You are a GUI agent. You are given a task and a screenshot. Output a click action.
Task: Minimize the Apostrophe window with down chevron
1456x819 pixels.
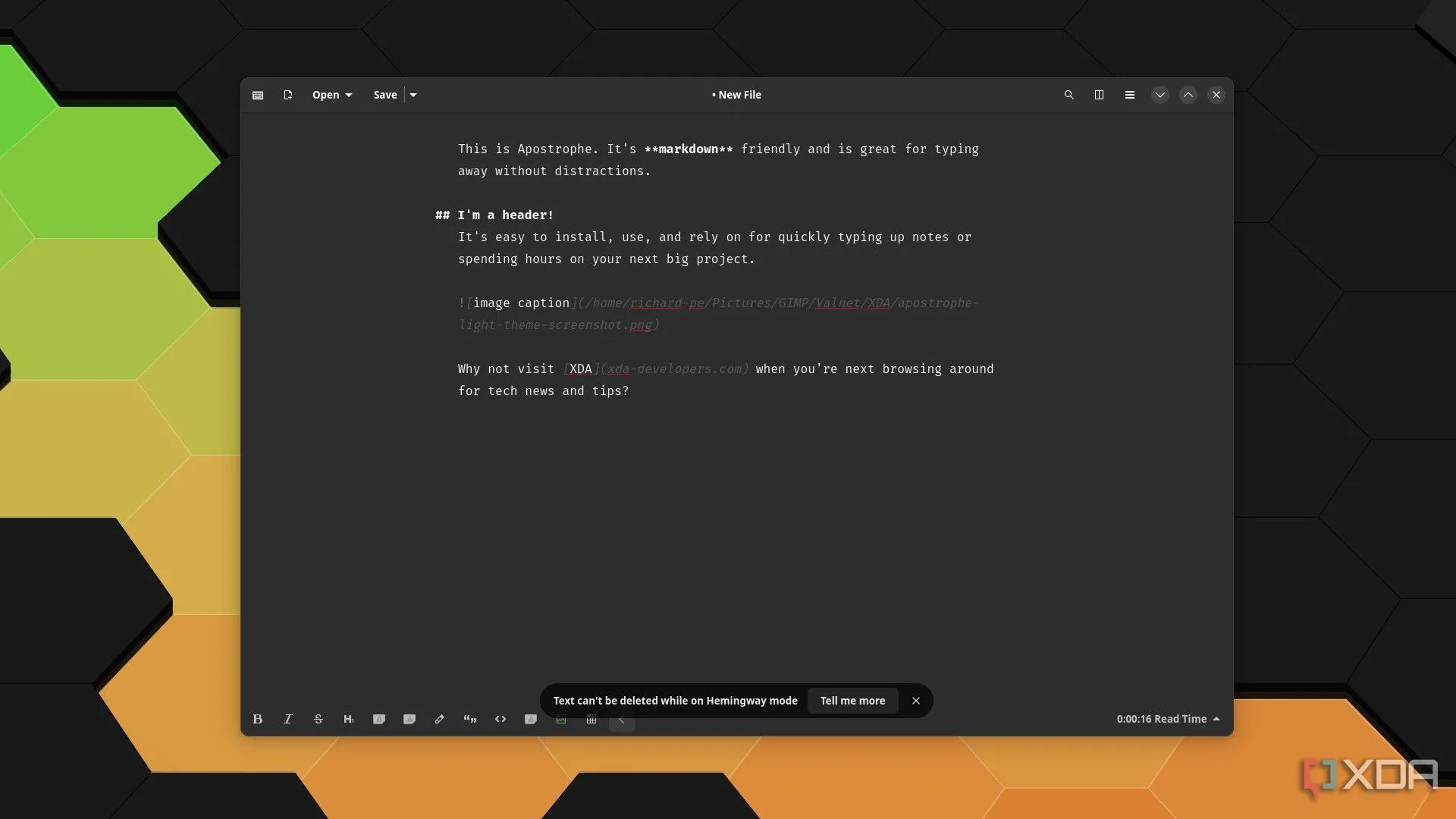[x=1160, y=95]
